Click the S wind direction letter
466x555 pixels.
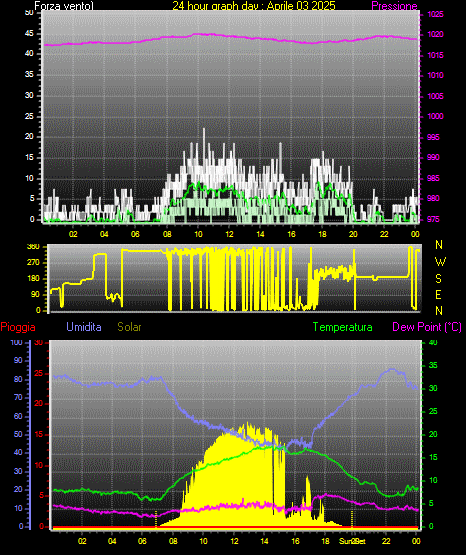coord(438,279)
